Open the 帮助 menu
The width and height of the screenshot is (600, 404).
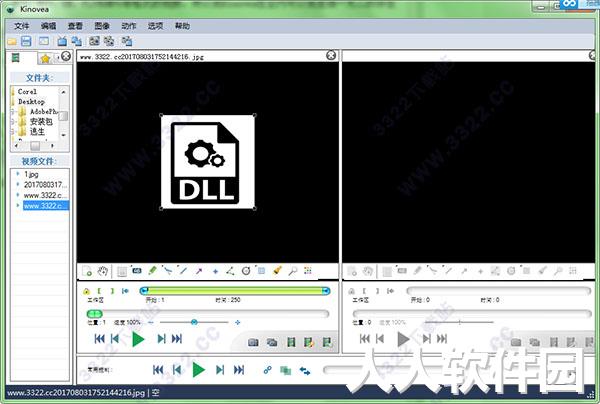click(182, 26)
